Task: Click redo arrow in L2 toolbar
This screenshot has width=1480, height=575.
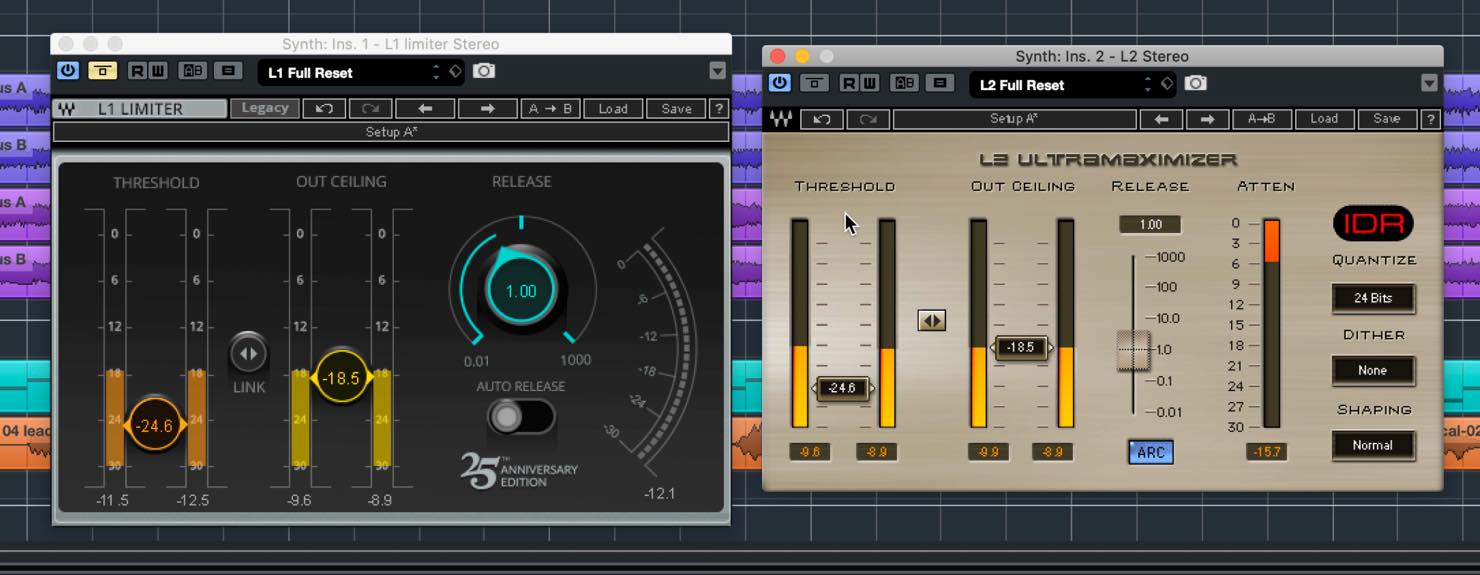Action: click(x=868, y=119)
